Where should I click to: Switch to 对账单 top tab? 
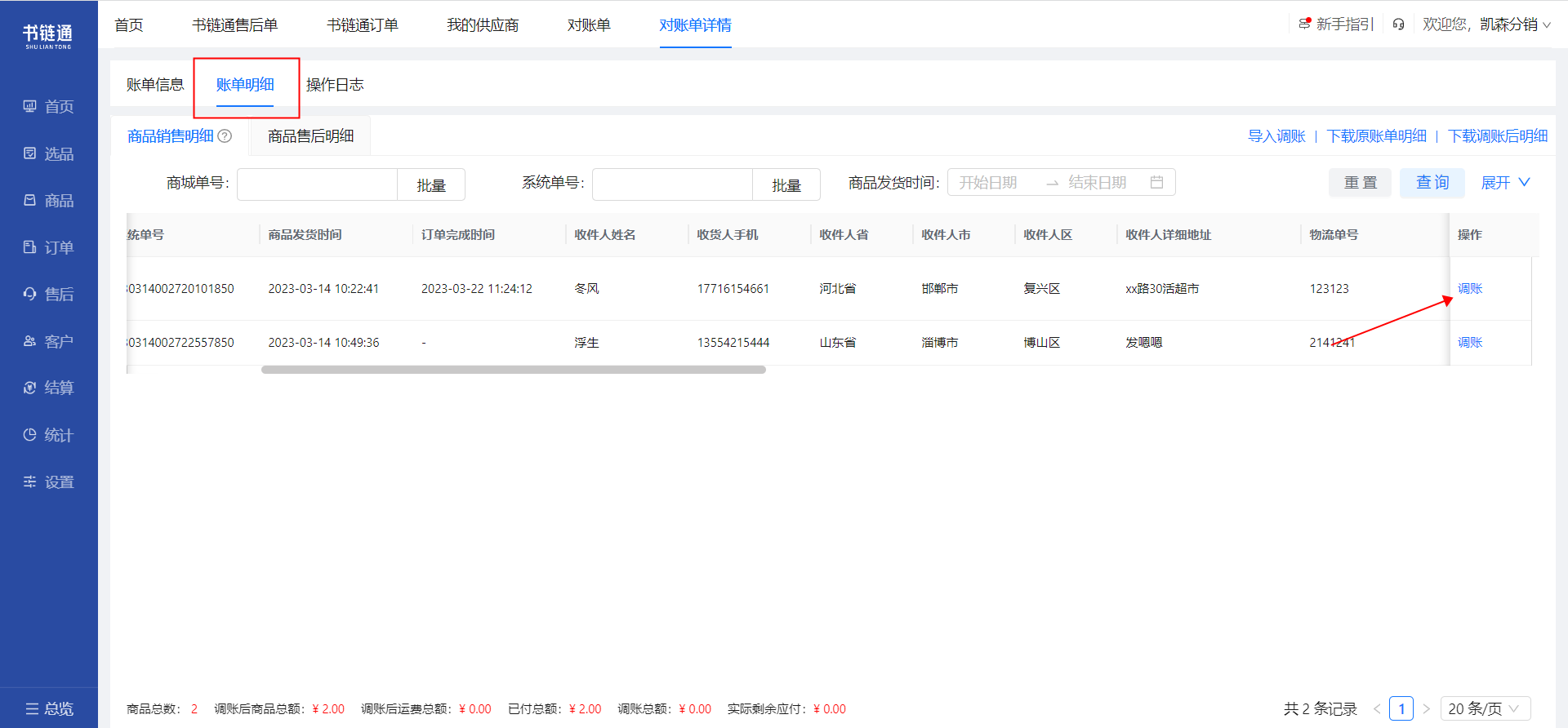589,25
